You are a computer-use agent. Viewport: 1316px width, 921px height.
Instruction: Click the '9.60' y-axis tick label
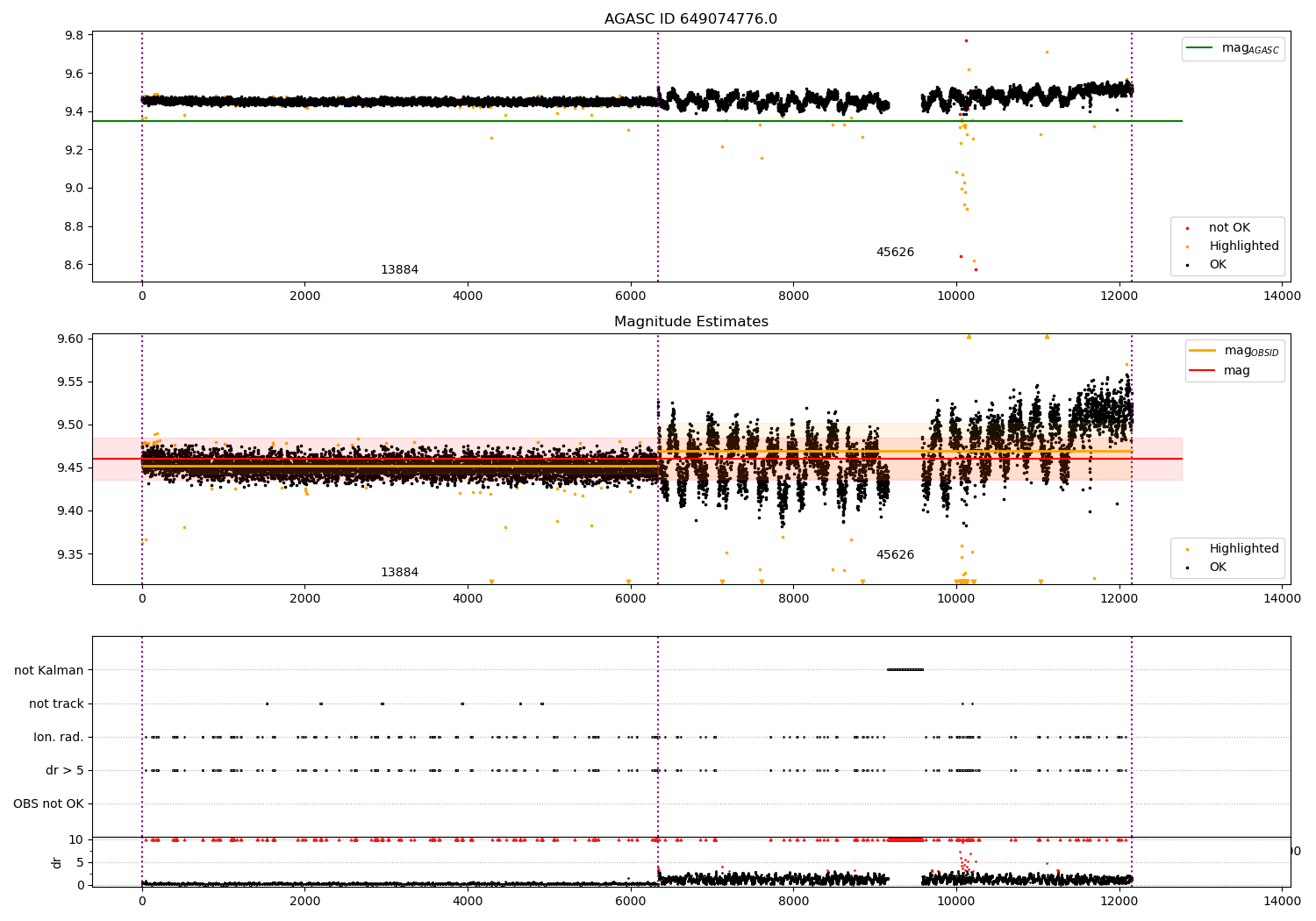coord(71,339)
